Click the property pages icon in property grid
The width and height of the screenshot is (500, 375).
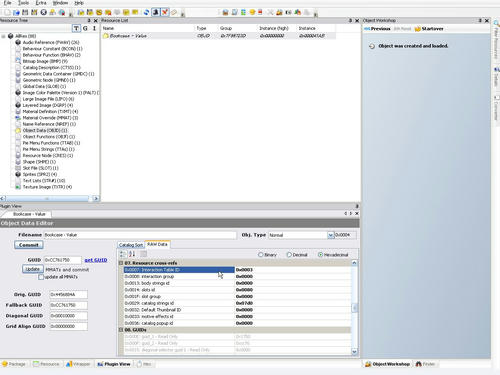tap(143, 254)
